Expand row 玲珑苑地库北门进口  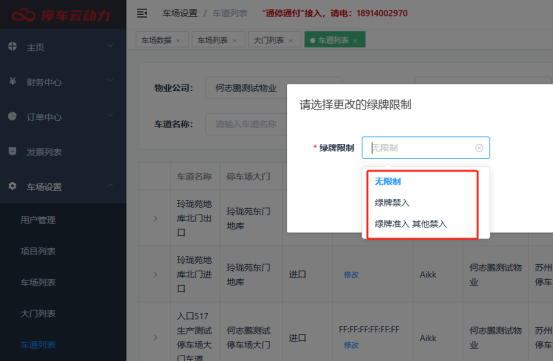[155, 274]
